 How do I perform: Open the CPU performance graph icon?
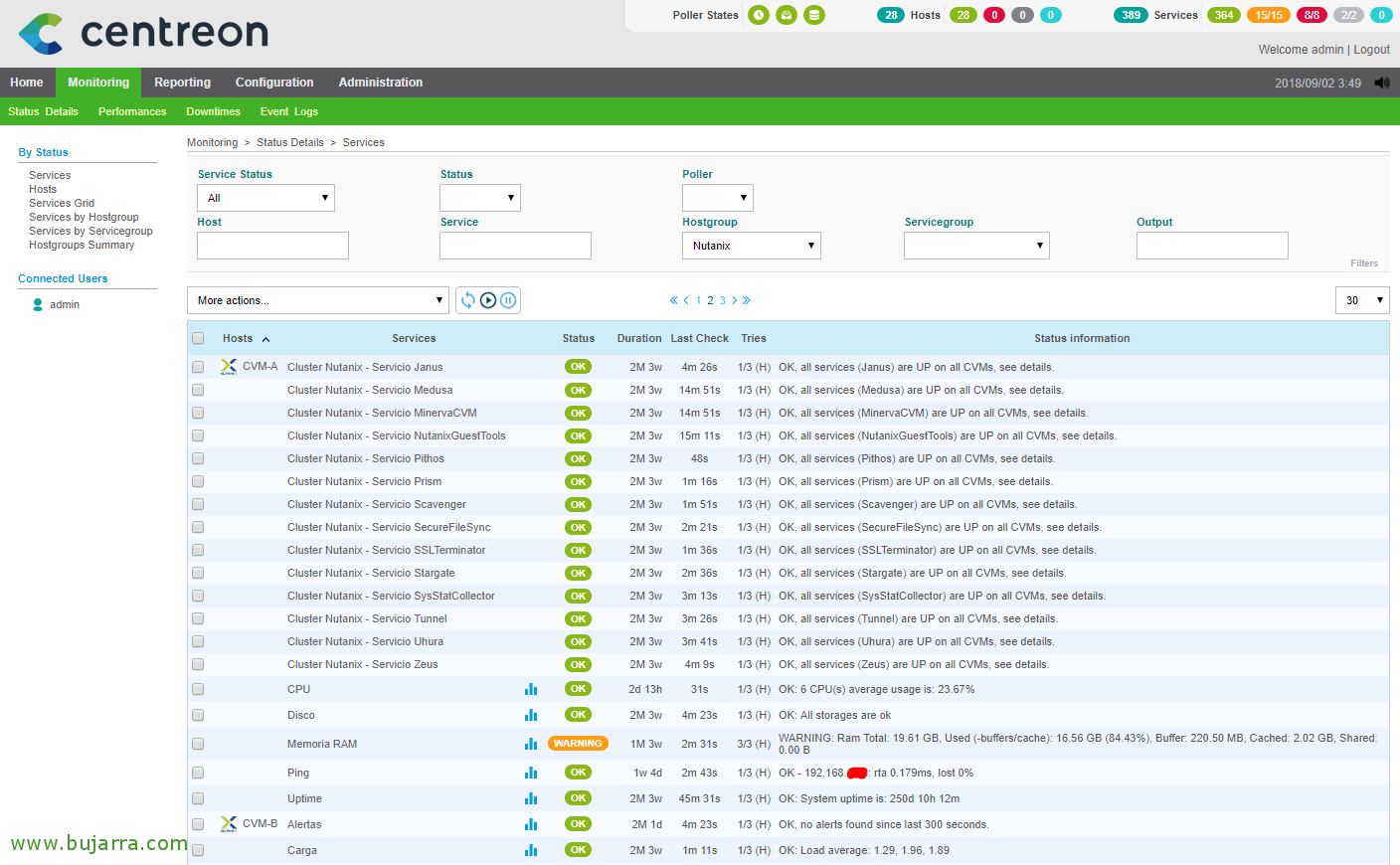click(531, 689)
